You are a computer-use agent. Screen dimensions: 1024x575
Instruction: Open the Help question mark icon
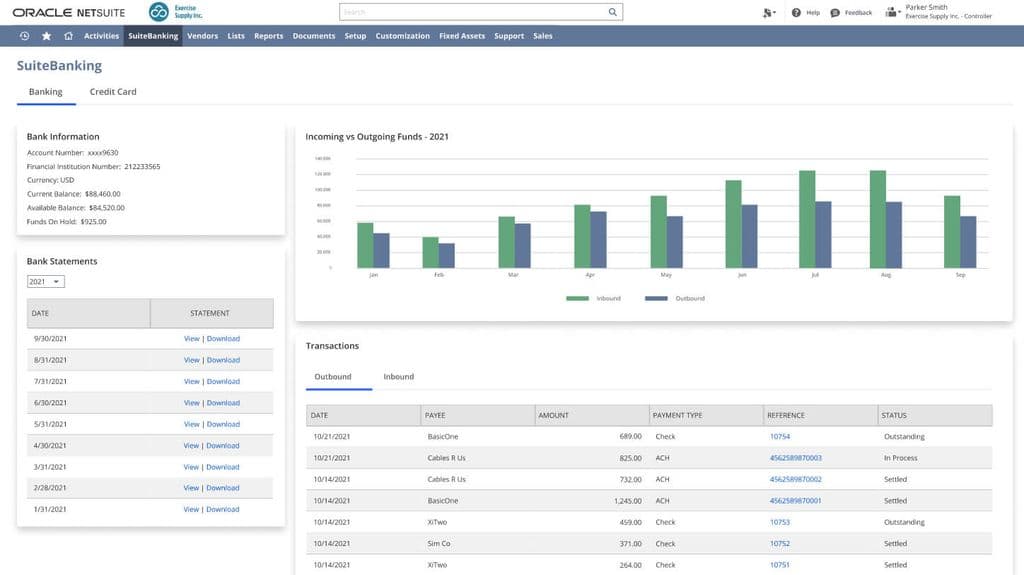[796, 13]
